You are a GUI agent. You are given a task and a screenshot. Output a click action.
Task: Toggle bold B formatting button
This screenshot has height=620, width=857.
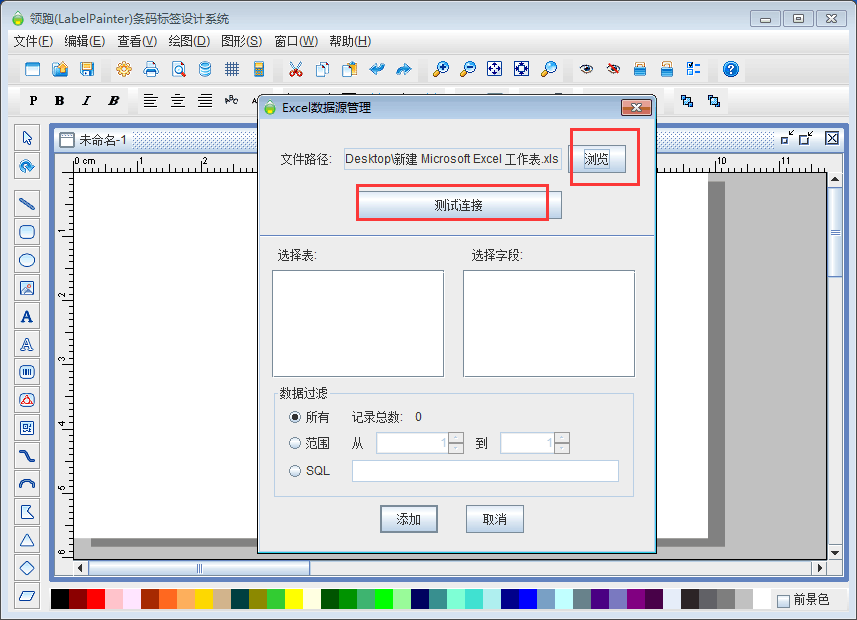[x=60, y=101]
